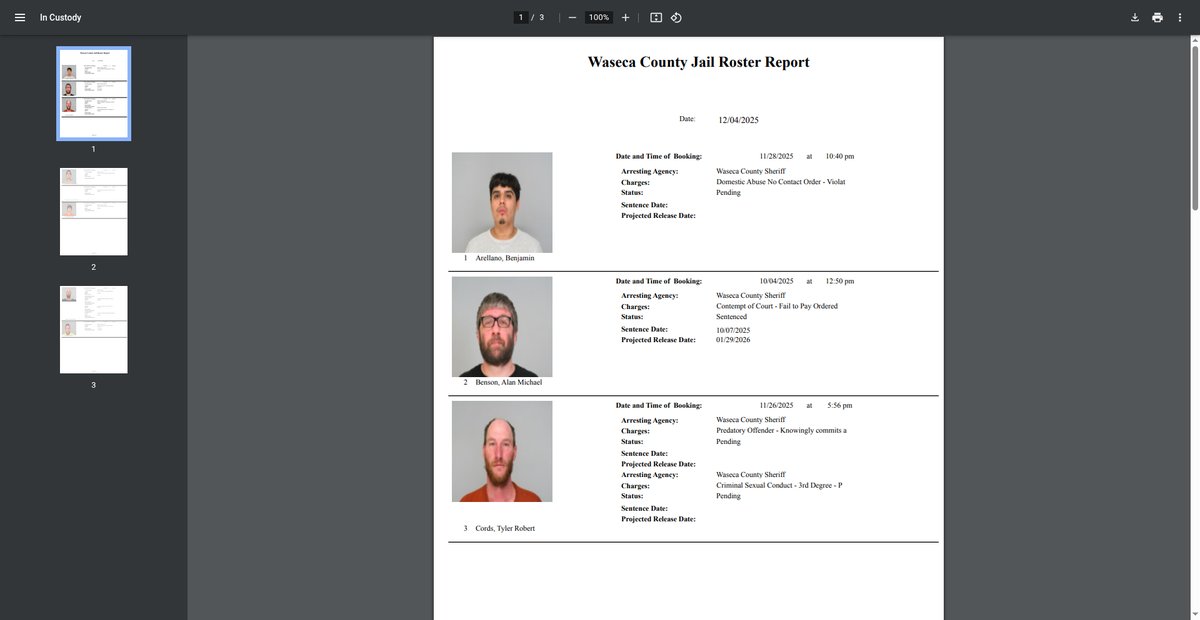Screen dimensions: 1200x620
Task: Click the name 'Cords, Tyler Robert'
Action: (x=506, y=528)
